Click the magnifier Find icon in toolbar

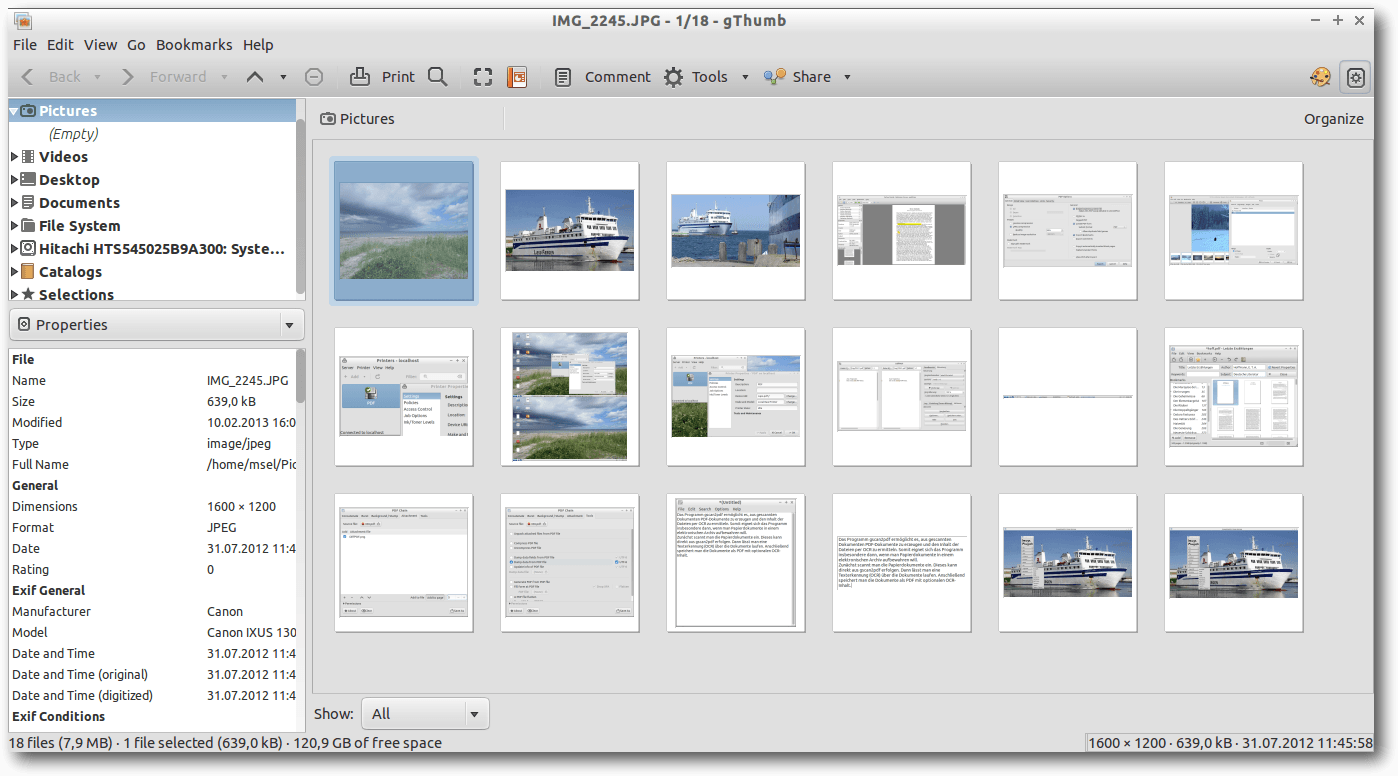tap(437, 77)
